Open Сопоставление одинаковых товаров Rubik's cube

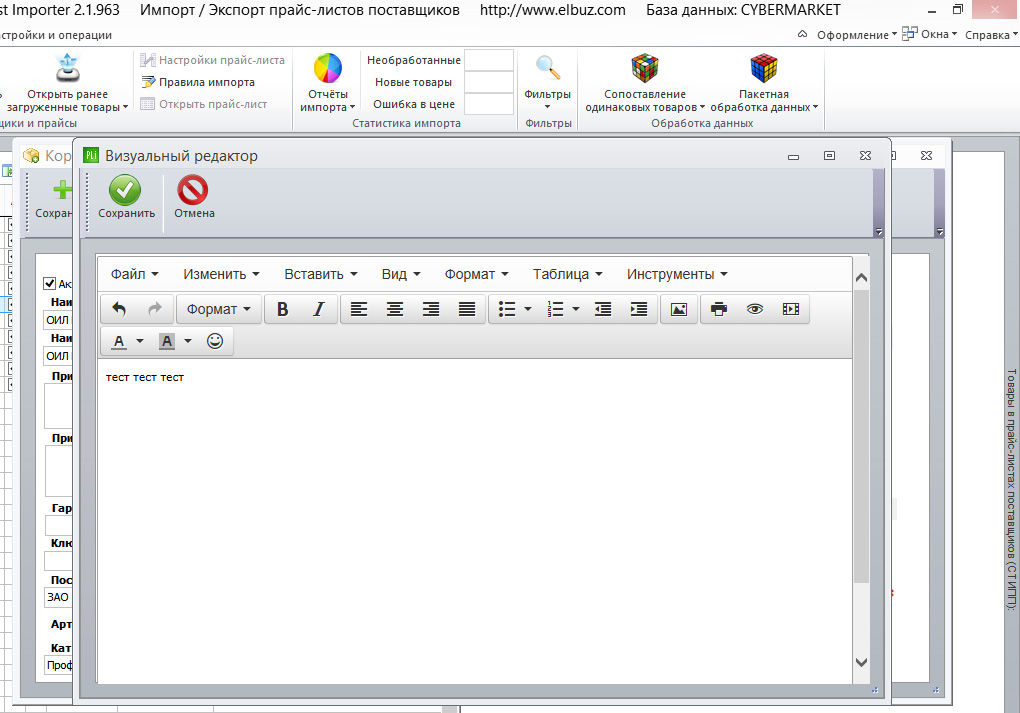(x=645, y=68)
